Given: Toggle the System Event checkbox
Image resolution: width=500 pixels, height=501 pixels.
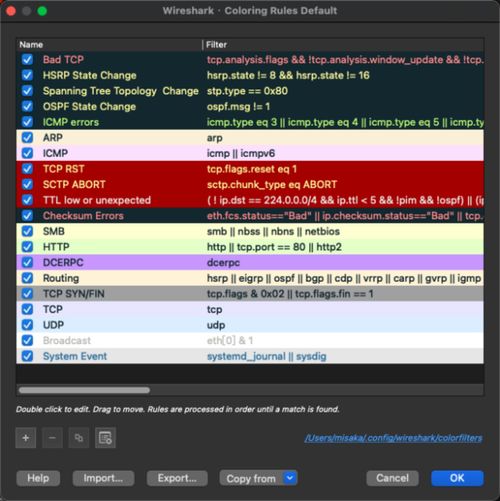Looking at the screenshot, I should click(x=27, y=356).
